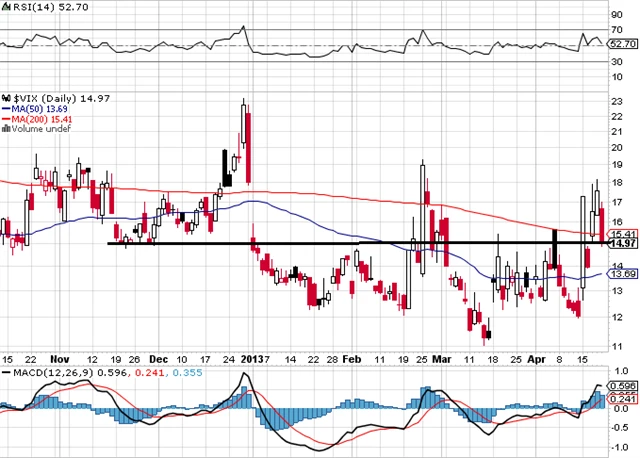Click the MACD 0.596 value tag
This screenshot has height=458, width=640.
[x=622, y=386]
